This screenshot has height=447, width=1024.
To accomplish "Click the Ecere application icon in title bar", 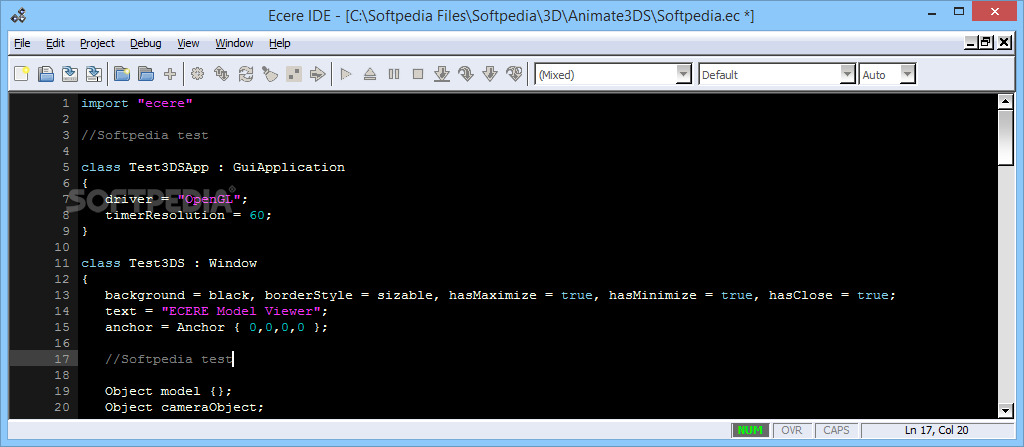I will [x=20, y=14].
